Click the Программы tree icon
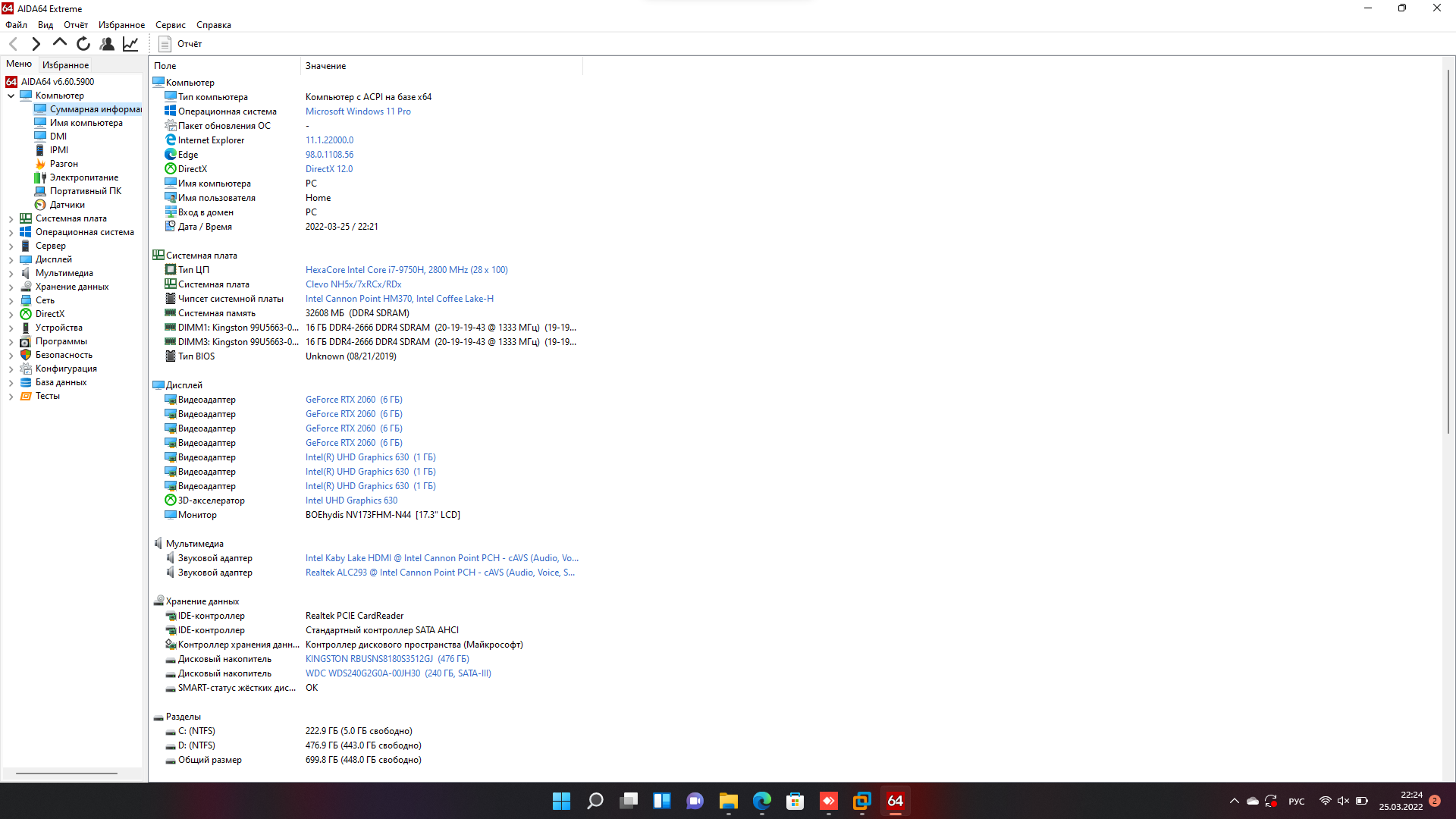Screen dimensions: 1456x819 26,341
